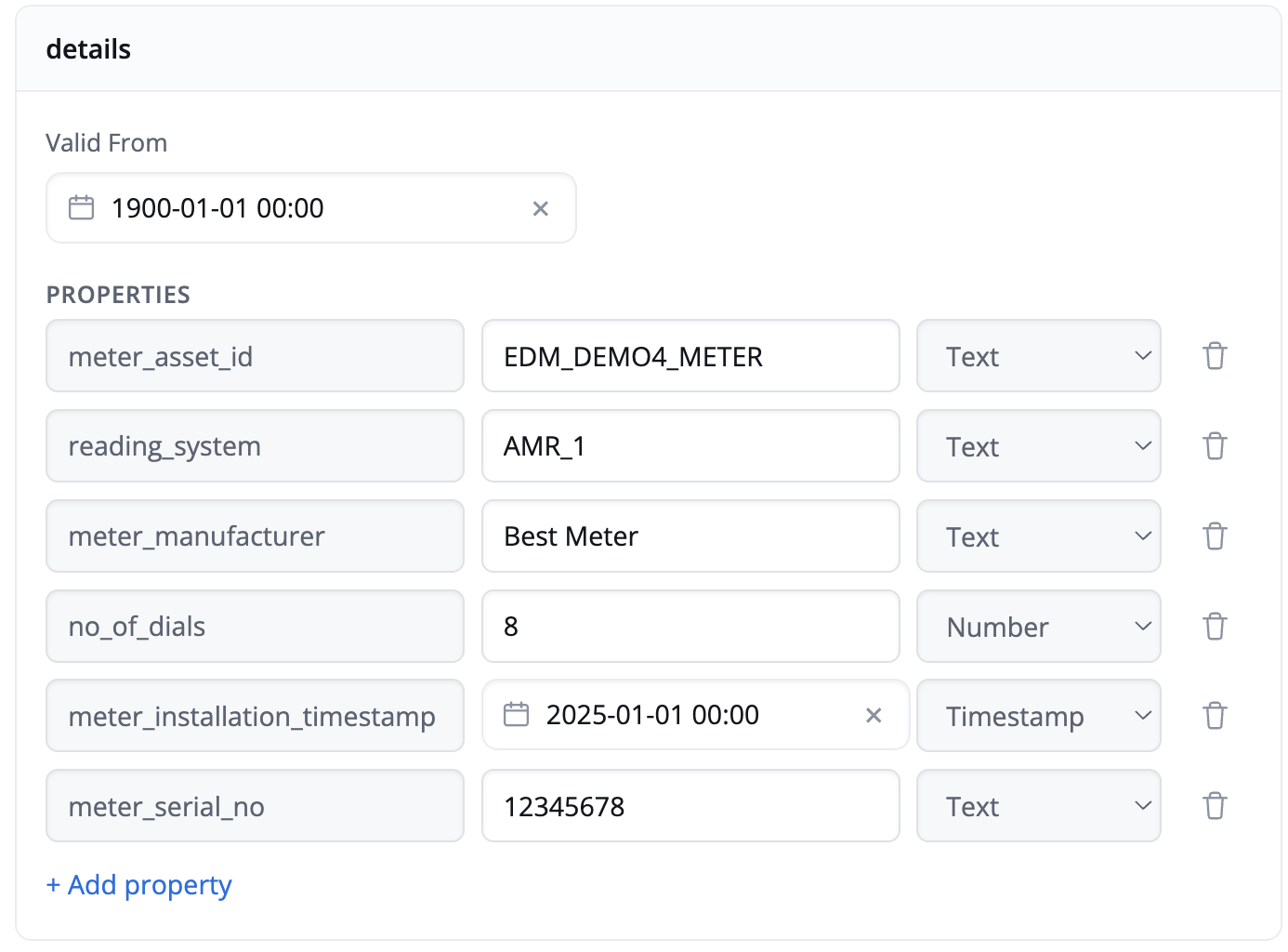Edit the EDM_DEMO4_METER value field

690,356
